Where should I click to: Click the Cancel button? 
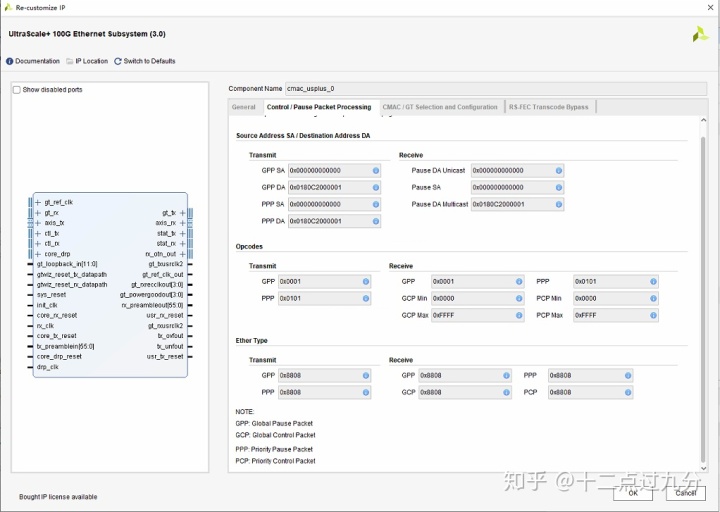click(x=686, y=493)
